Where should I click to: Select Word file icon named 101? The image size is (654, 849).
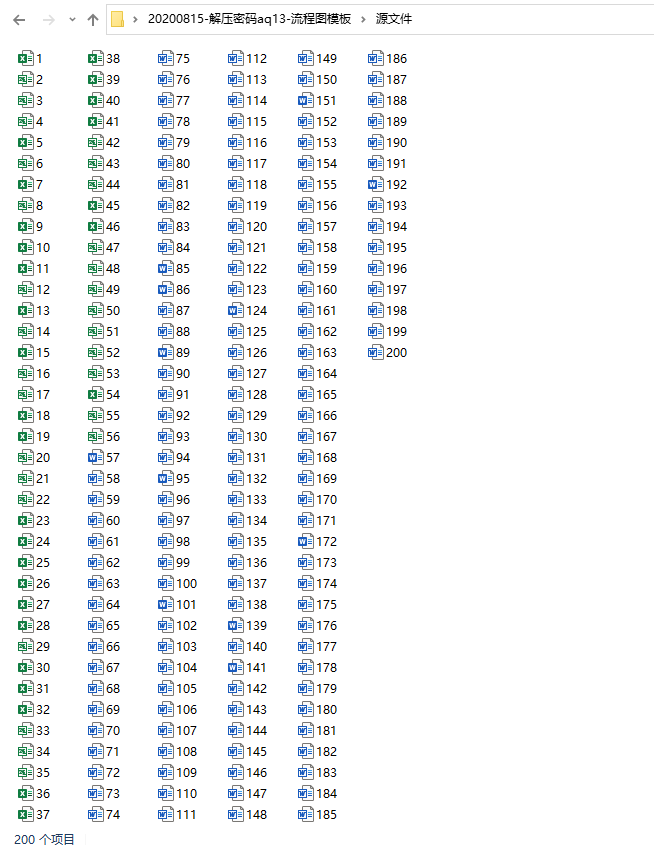click(x=166, y=604)
